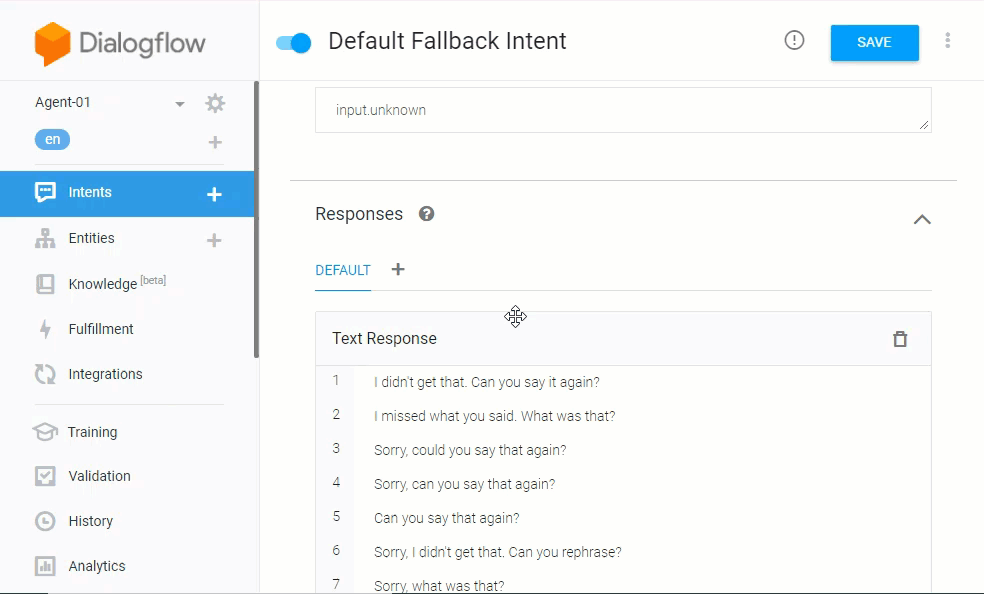Image resolution: width=984 pixels, height=594 pixels.
Task: Add a new intent with the plus button
Action: point(213,194)
